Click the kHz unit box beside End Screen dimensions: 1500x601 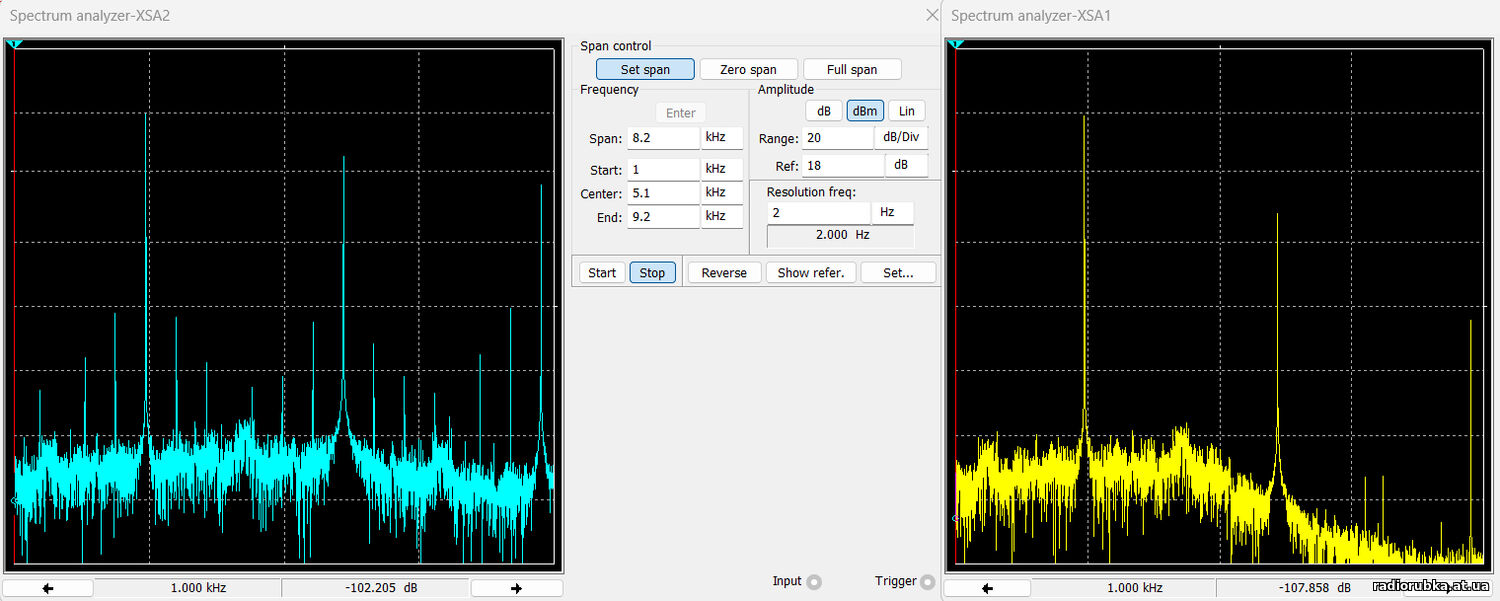722,217
